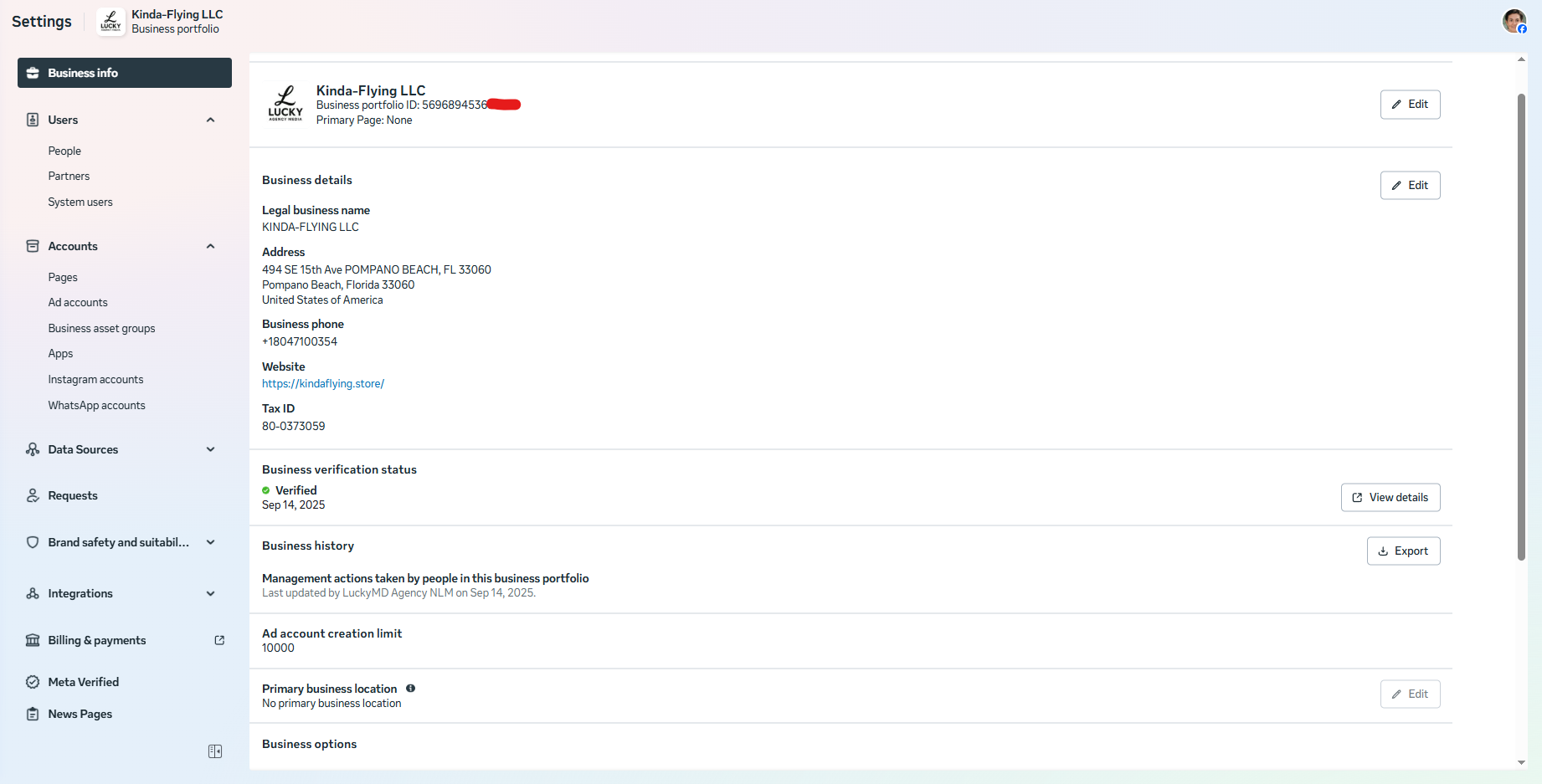Click the Data Sources icon
The width and height of the screenshot is (1542, 784).
click(33, 449)
